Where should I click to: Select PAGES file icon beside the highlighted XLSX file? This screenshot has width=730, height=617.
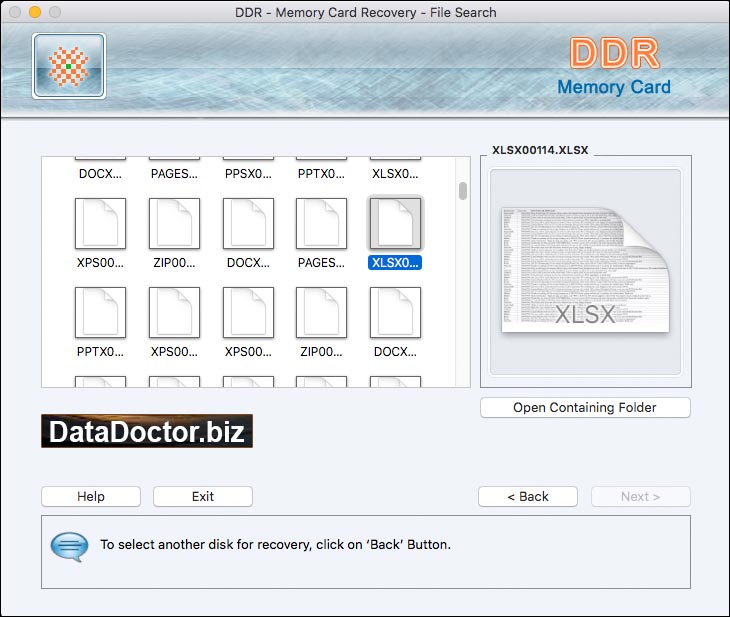click(322, 223)
